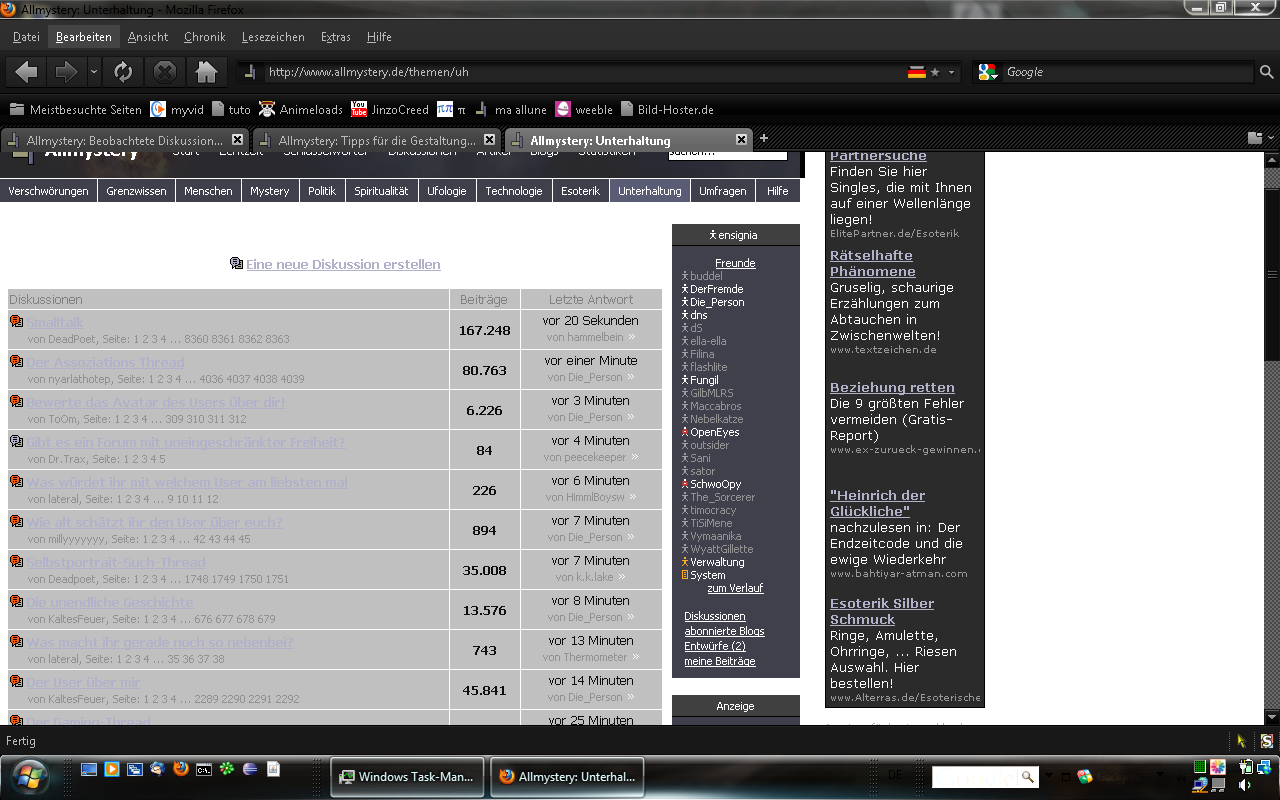The height and width of the screenshot is (800, 1280).
Task: Open a new tab with the plus button
Action: pyautogui.click(x=764, y=138)
